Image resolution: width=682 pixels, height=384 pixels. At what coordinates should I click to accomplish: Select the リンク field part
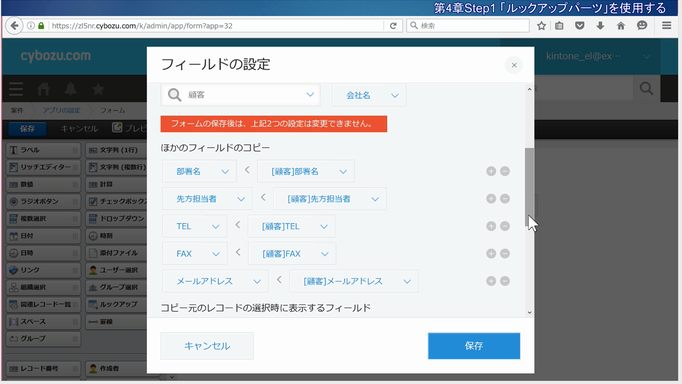click(x=43, y=270)
